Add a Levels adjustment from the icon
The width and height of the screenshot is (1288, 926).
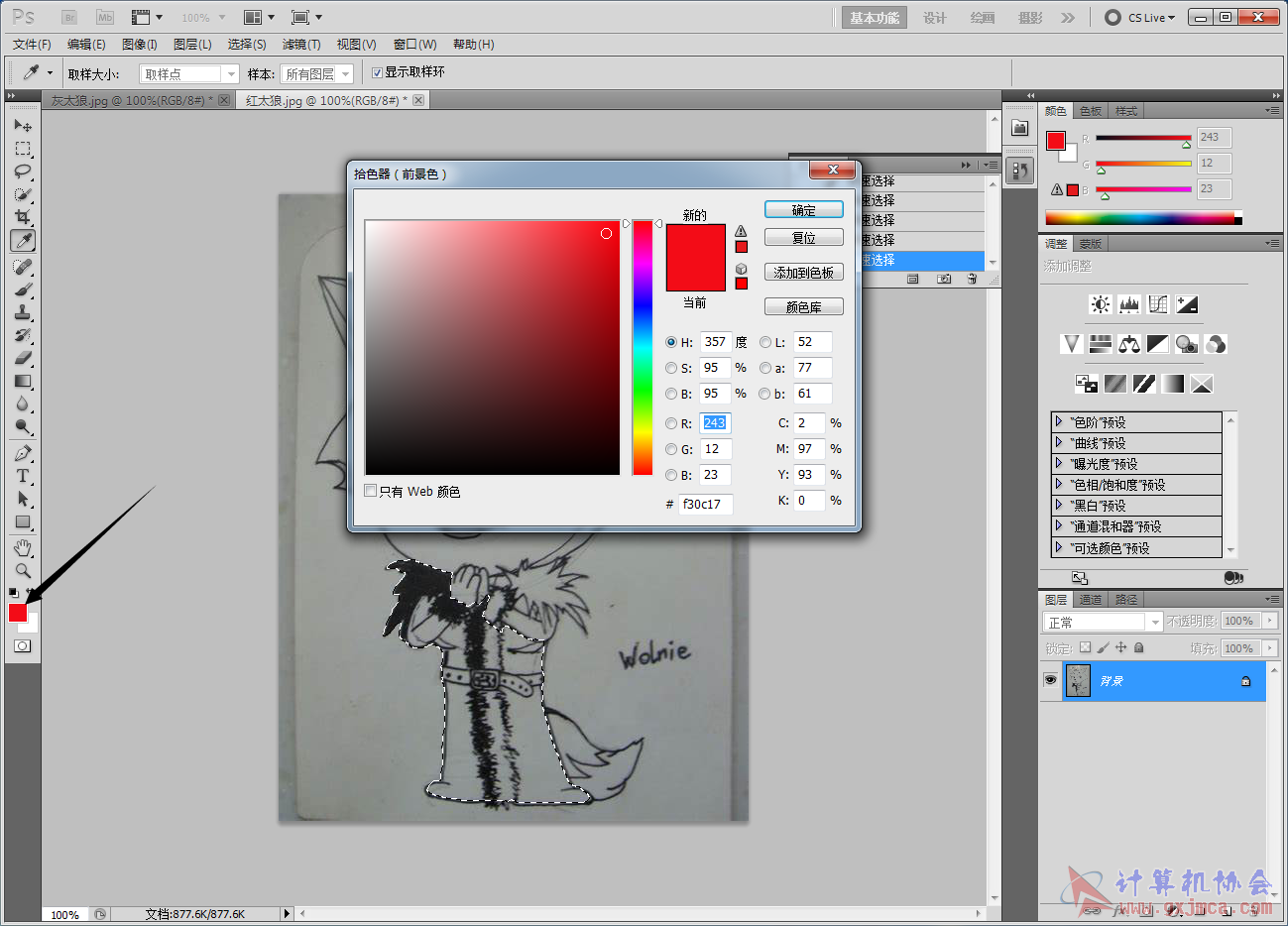pos(1128,304)
